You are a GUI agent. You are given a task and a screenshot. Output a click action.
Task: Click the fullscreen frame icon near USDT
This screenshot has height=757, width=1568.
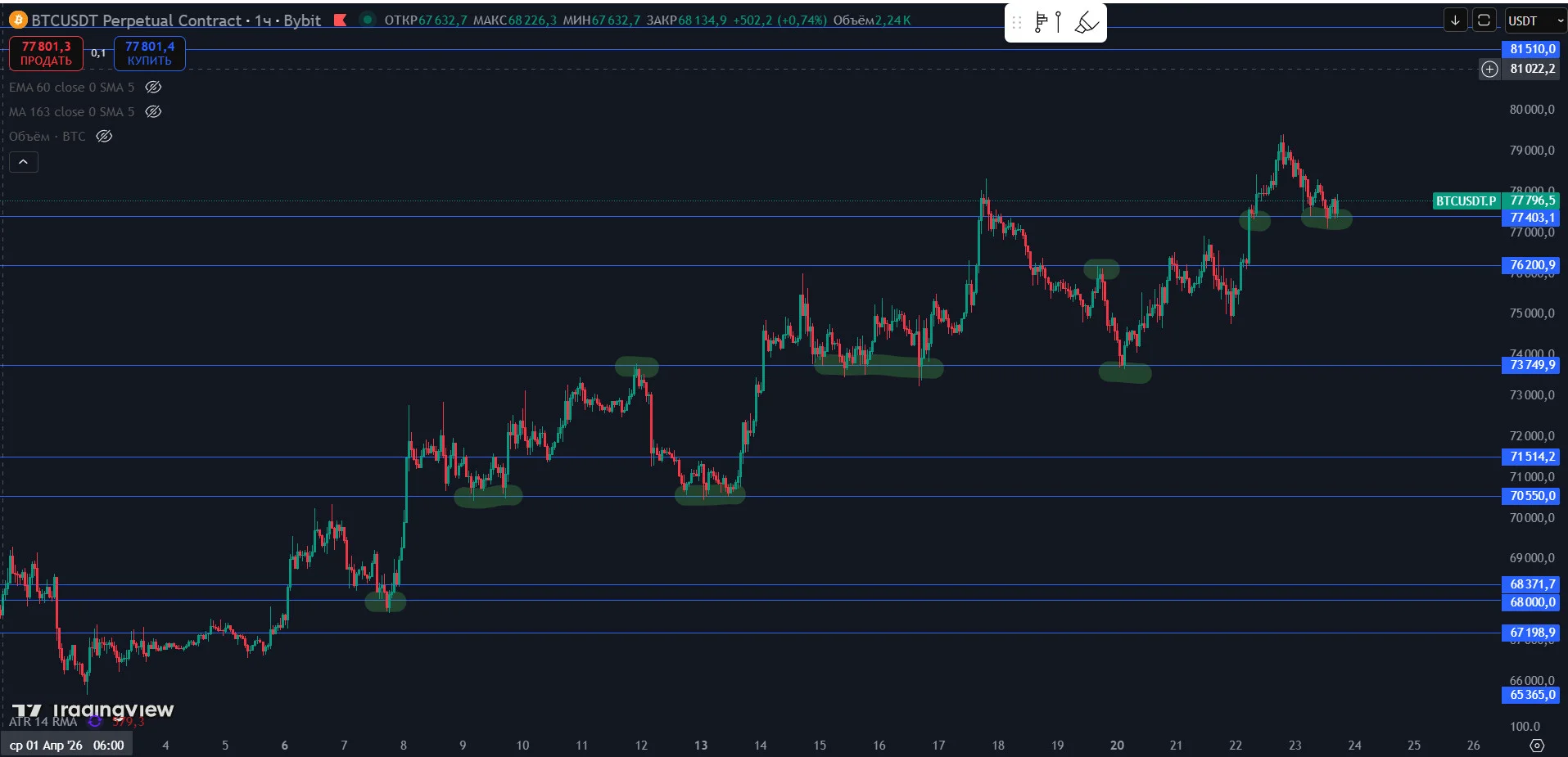(x=1484, y=20)
